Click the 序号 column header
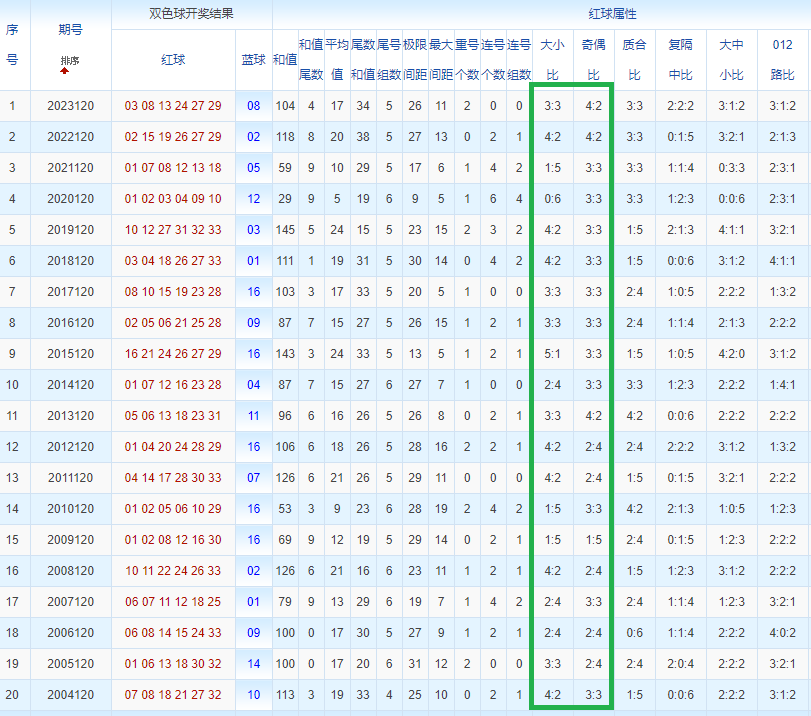Image resolution: width=811 pixels, height=716 pixels. [x=12, y=44]
